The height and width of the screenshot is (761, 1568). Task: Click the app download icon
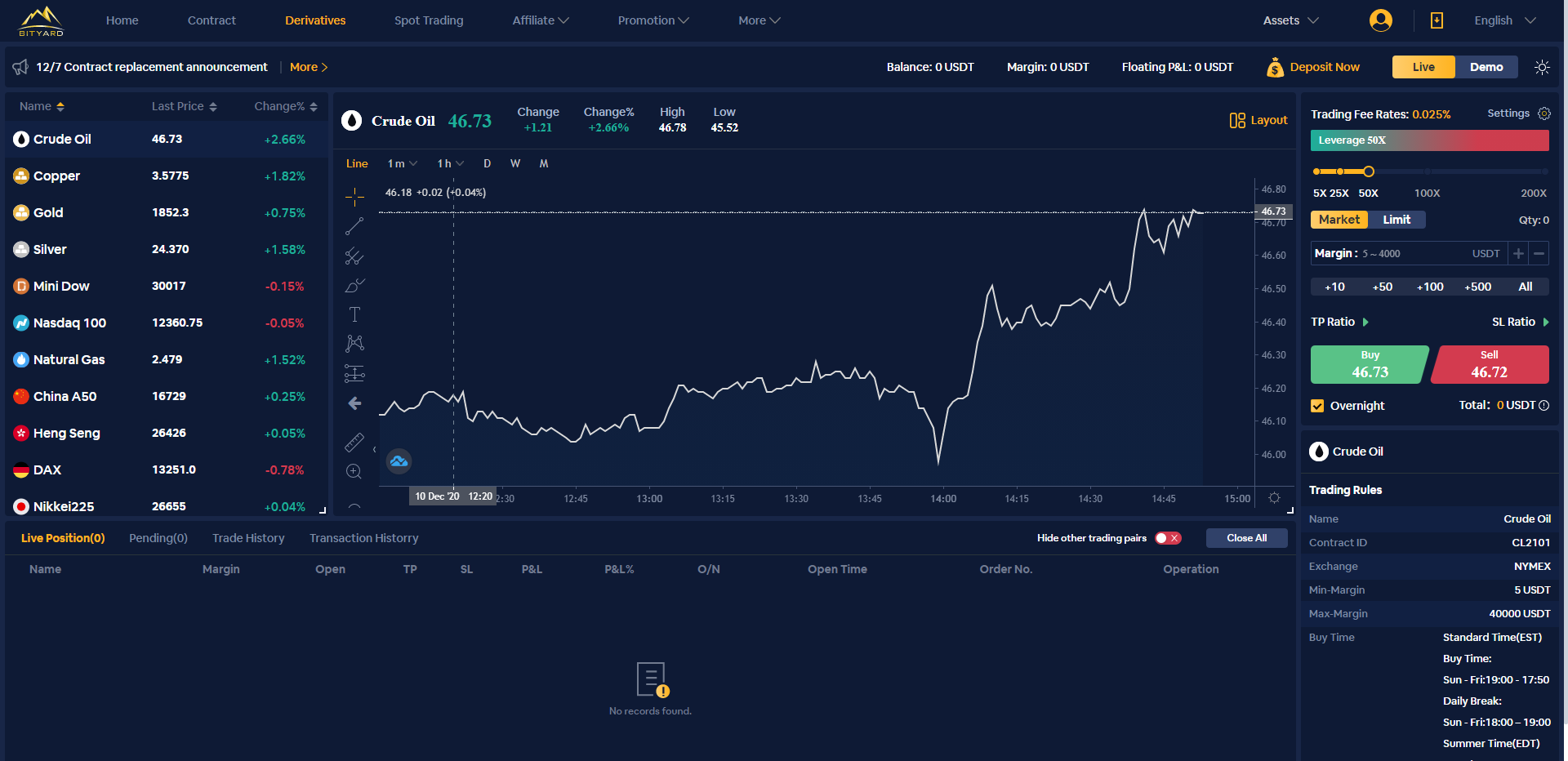[1437, 20]
